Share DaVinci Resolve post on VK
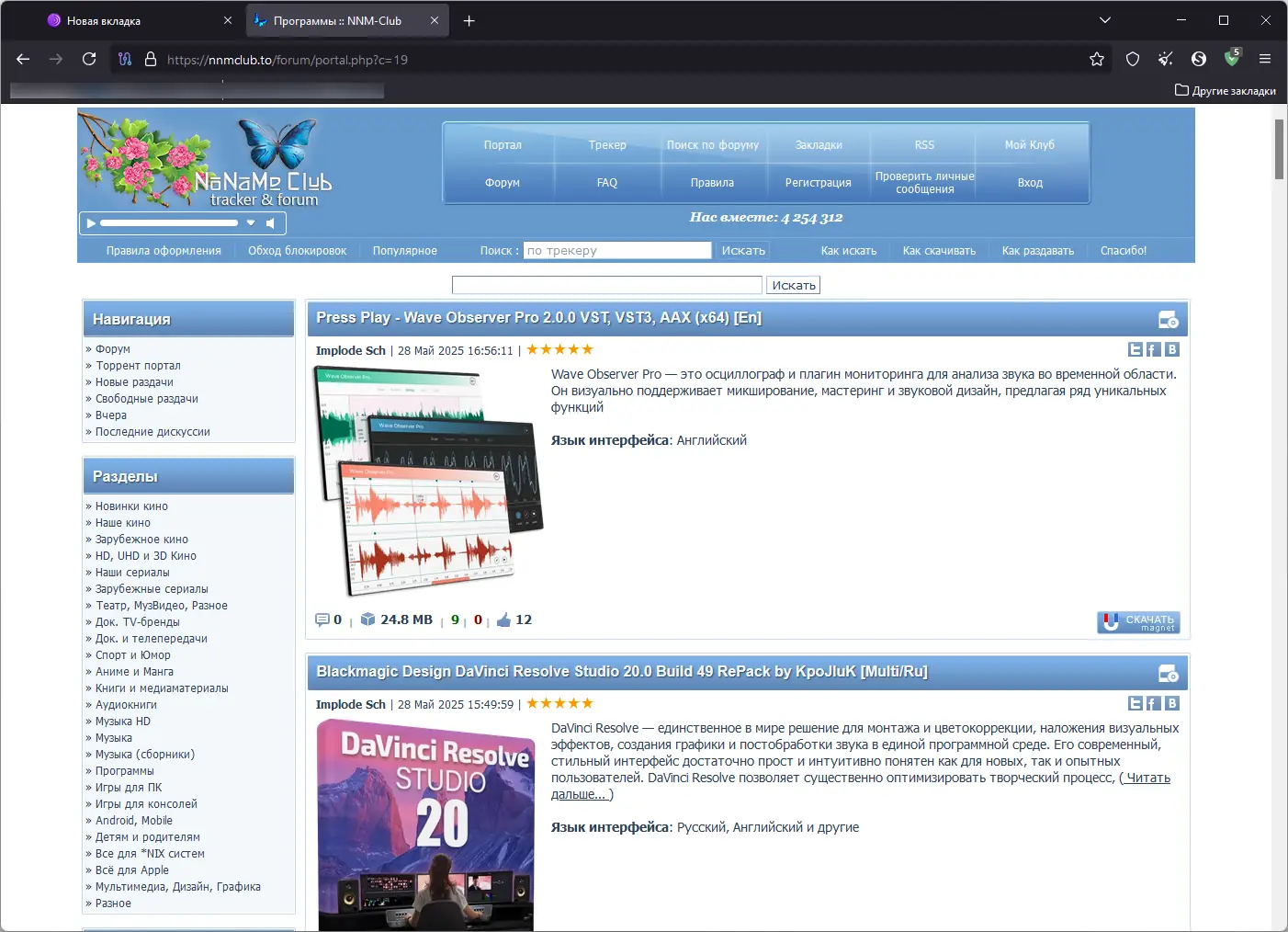 point(1172,703)
